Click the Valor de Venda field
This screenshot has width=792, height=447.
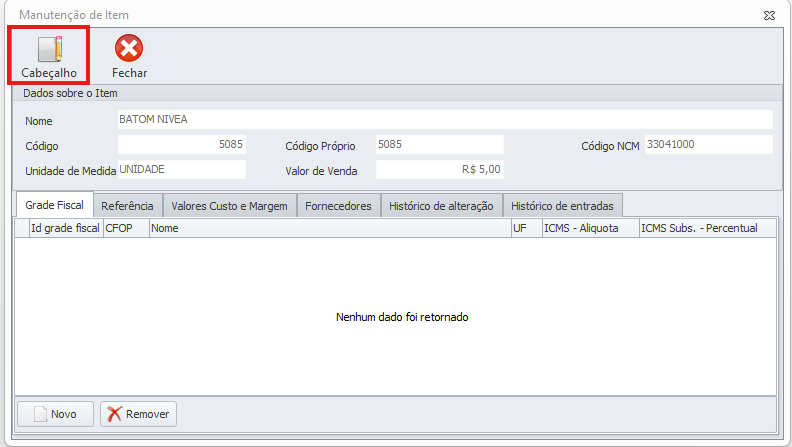coord(439,170)
